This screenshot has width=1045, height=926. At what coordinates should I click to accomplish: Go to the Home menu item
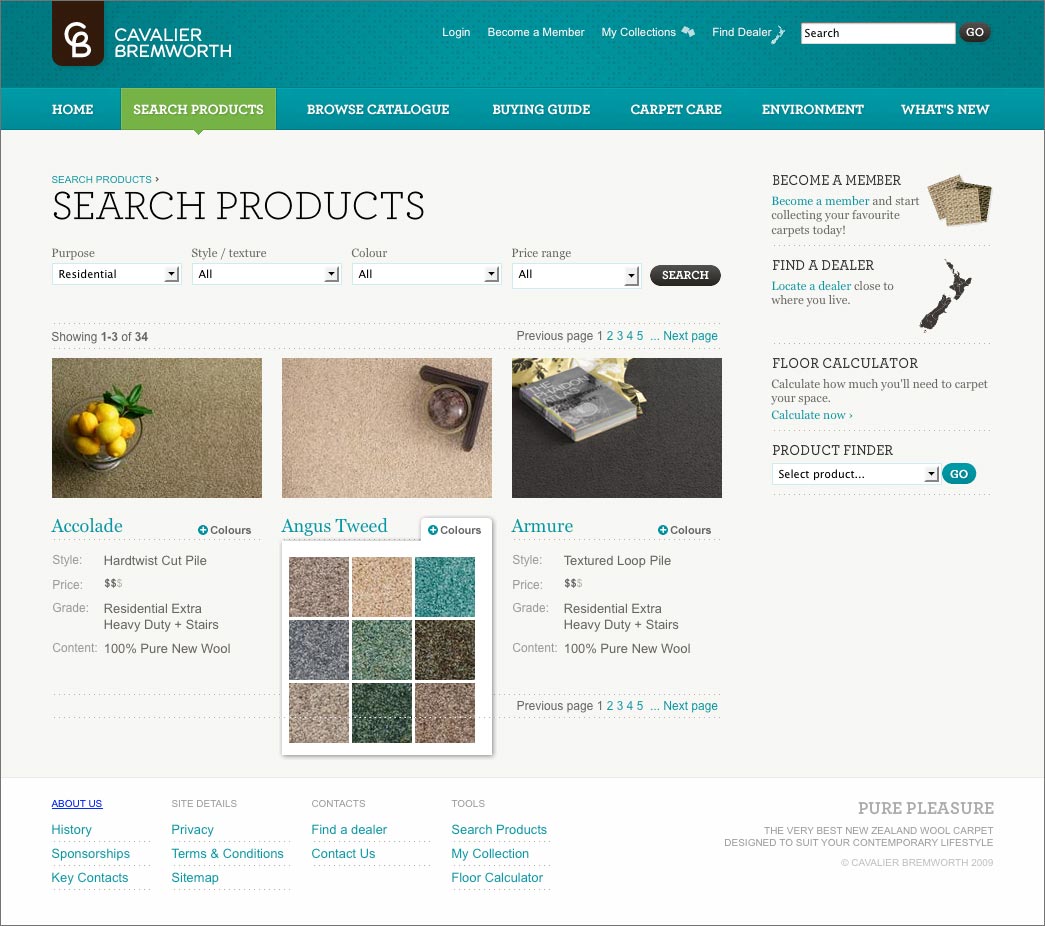(73, 109)
